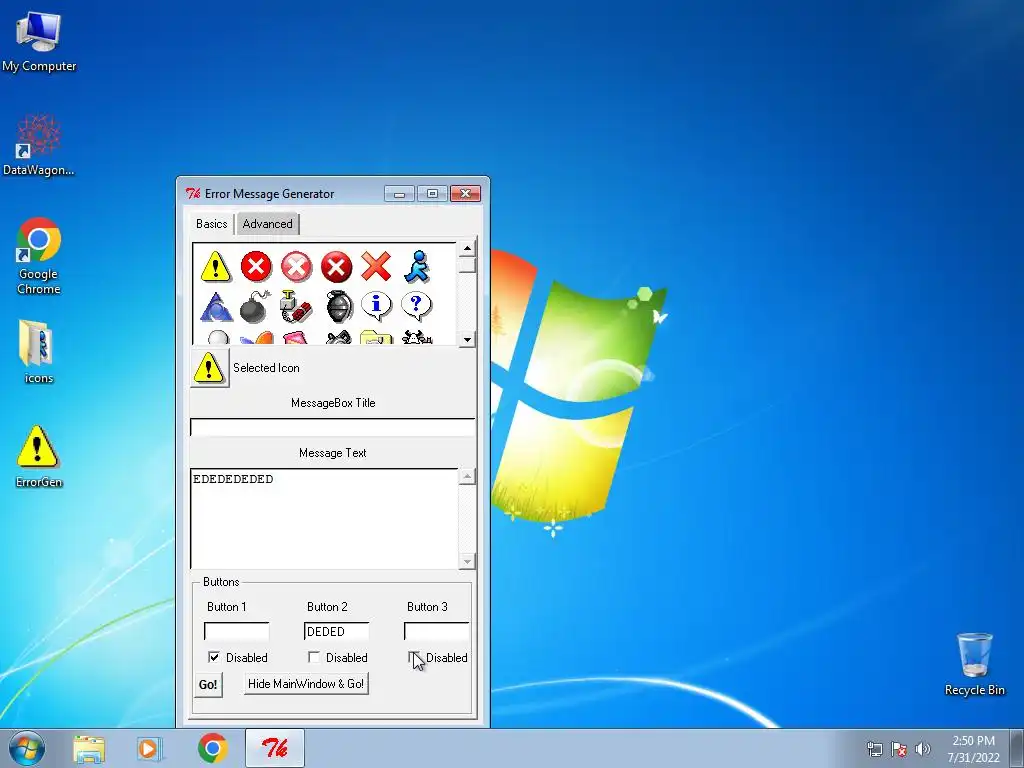The width and height of the screenshot is (1024, 768).
Task: Choose the bright red circle error icon
Action: tap(256, 266)
